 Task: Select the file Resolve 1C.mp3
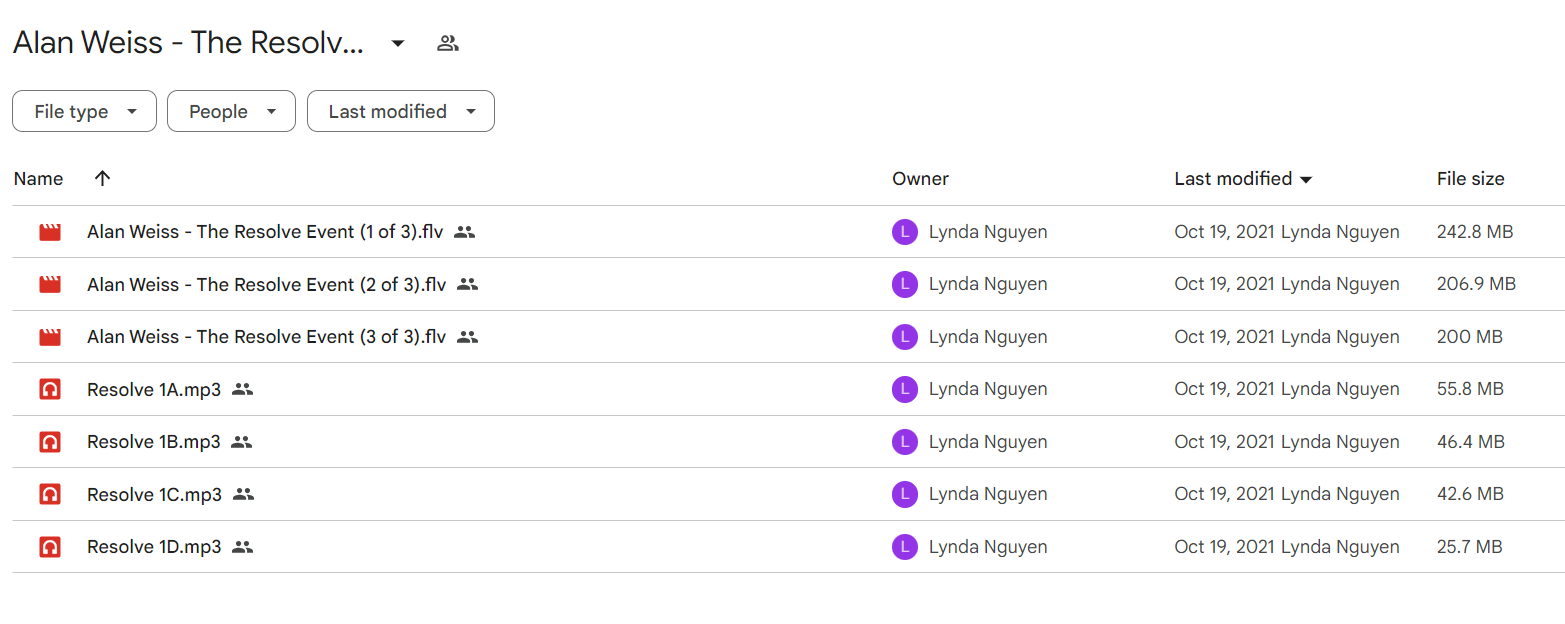tap(155, 494)
